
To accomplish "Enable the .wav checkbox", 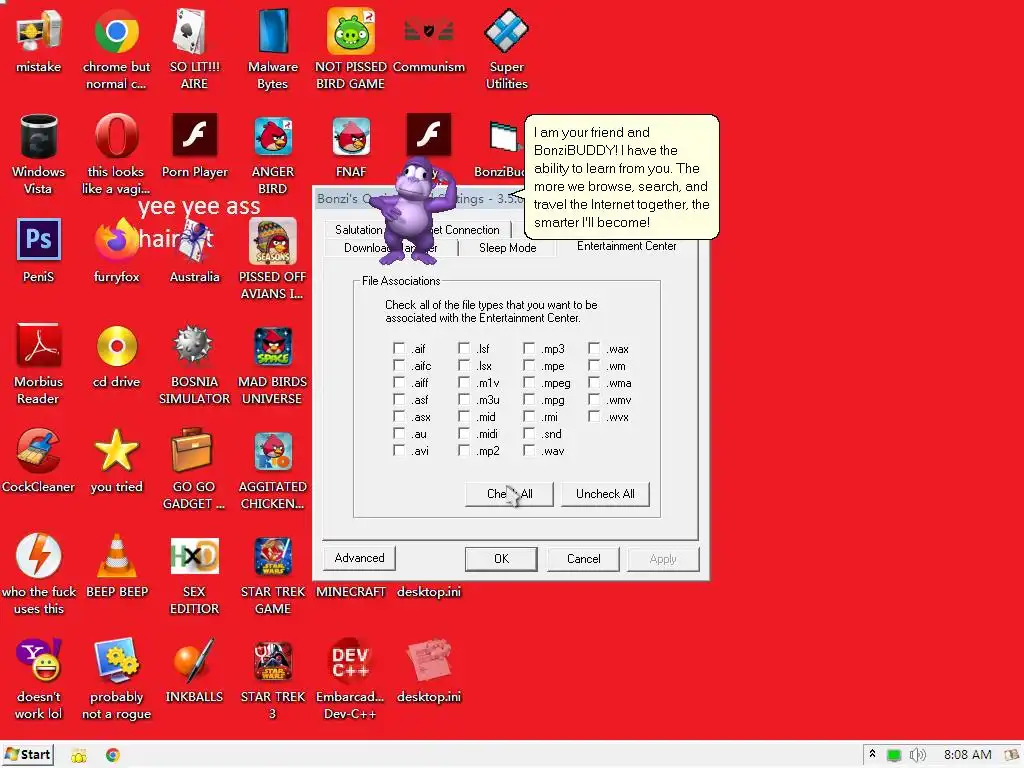I will click(x=529, y=450).
